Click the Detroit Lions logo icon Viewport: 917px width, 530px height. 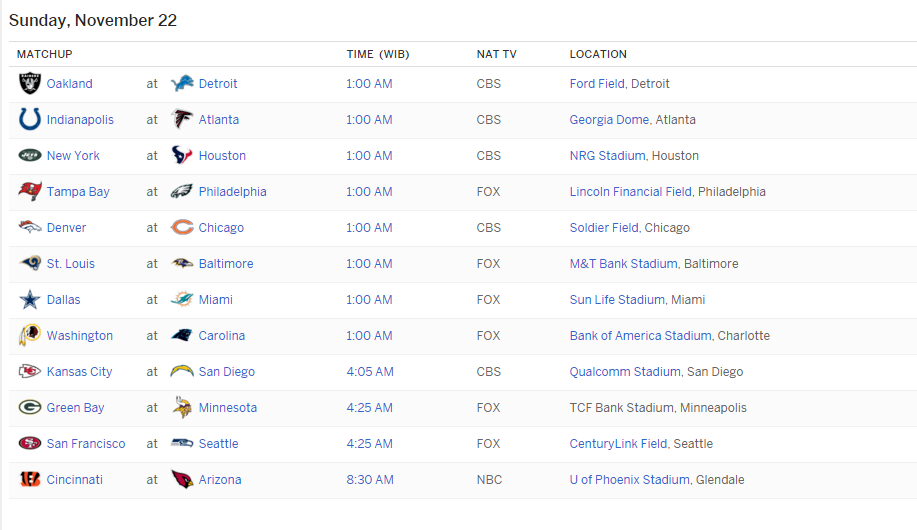click(182, 84)
